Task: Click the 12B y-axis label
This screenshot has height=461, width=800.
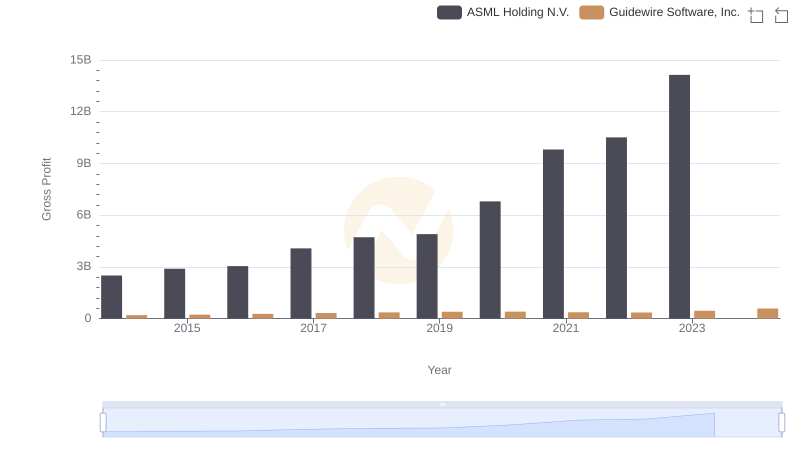Action: (x=81, y=111)
